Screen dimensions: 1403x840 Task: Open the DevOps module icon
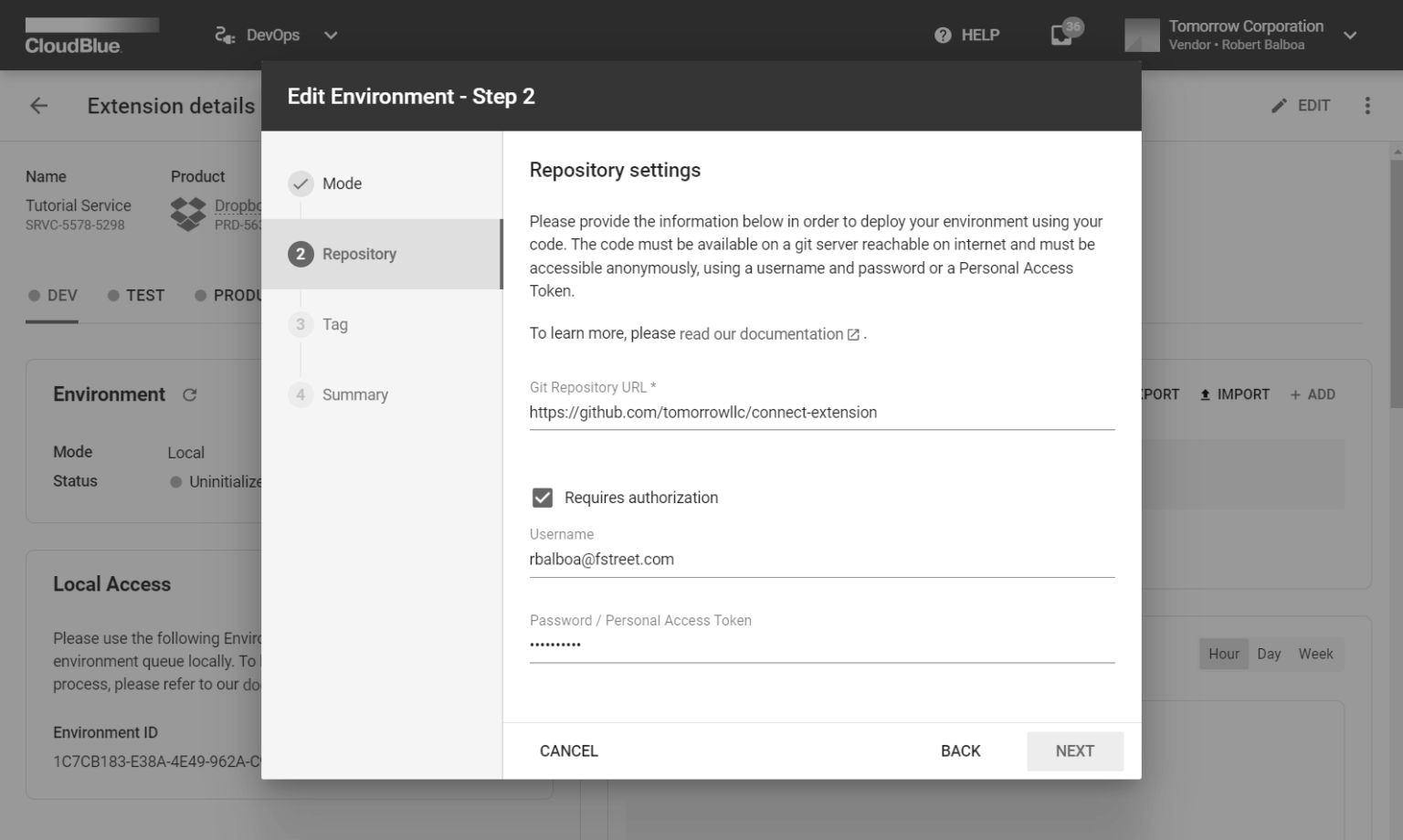pyautogui.click(x=225, y=35)
